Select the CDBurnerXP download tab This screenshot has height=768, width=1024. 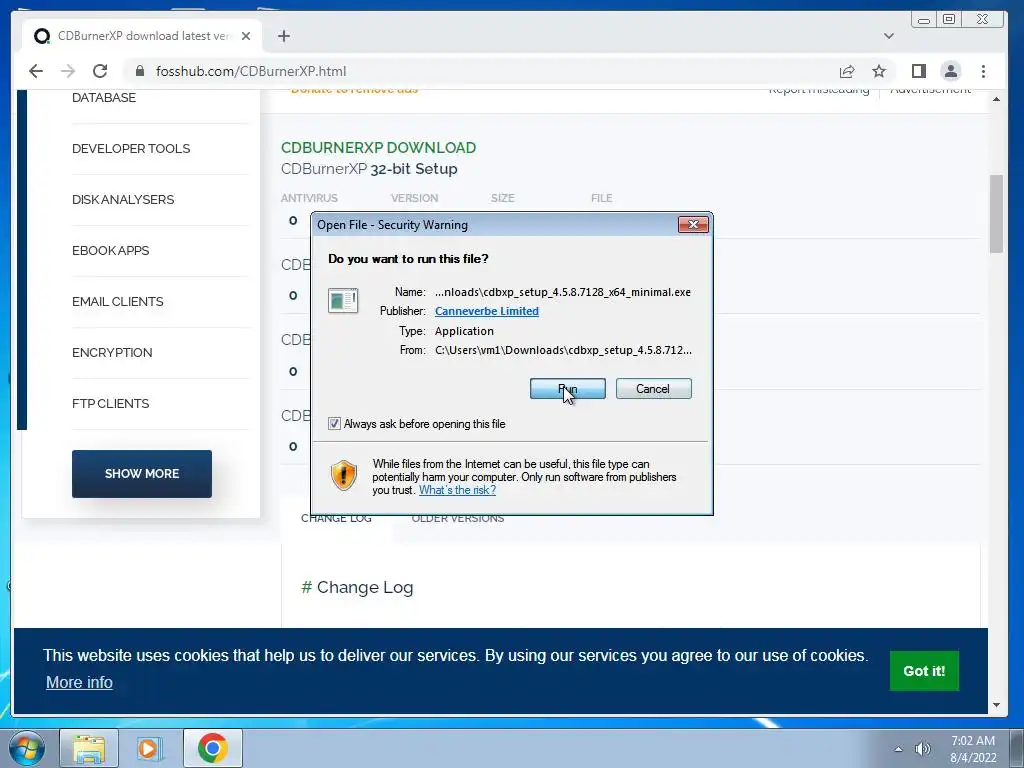(142, 36)
